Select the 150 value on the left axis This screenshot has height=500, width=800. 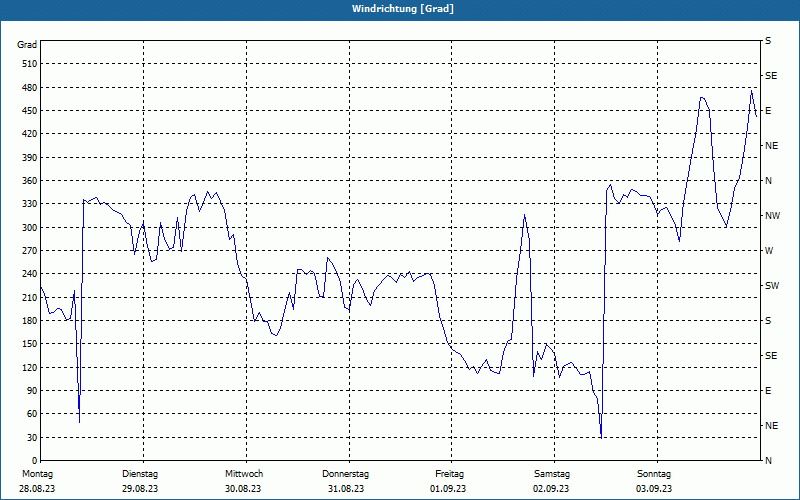tap(30, 343)
